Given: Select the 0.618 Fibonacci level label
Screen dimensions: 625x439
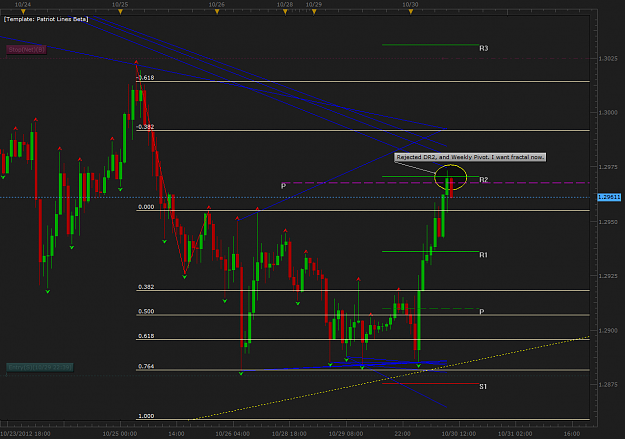Looking at the screenshot, I should [146, 336].
